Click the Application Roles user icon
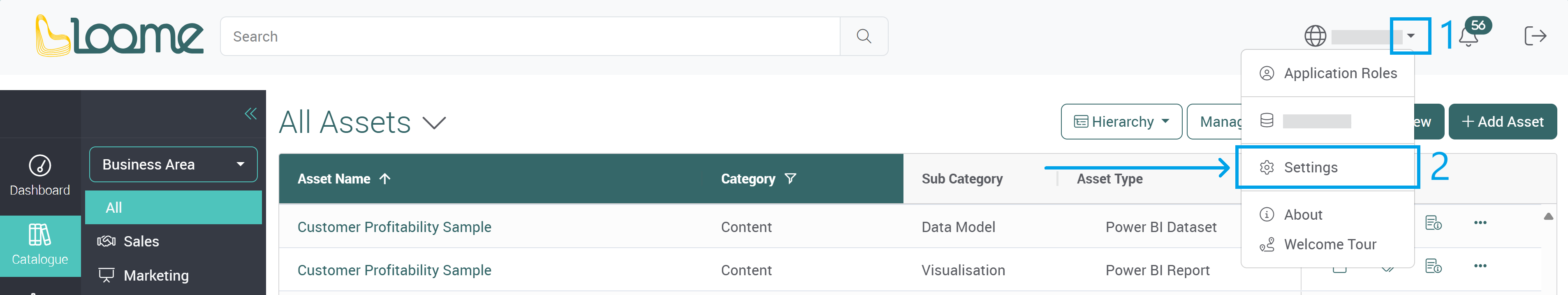 [x=1266, y=73]
